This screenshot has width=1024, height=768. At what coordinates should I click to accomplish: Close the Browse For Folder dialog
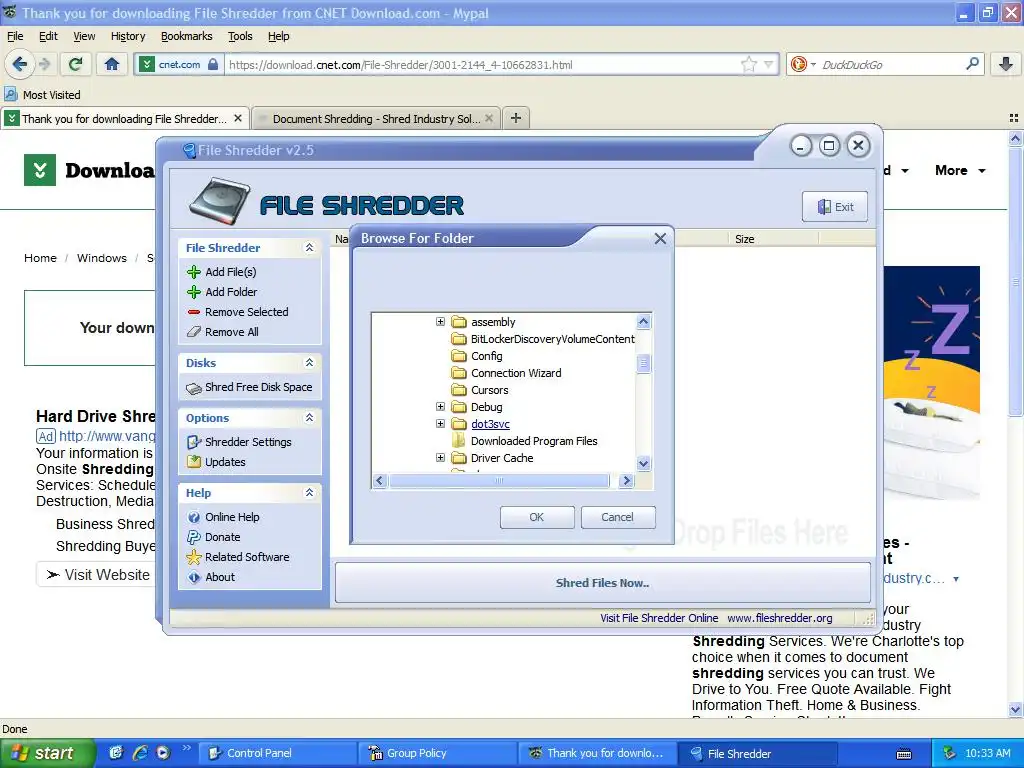[x=660, y=238]
